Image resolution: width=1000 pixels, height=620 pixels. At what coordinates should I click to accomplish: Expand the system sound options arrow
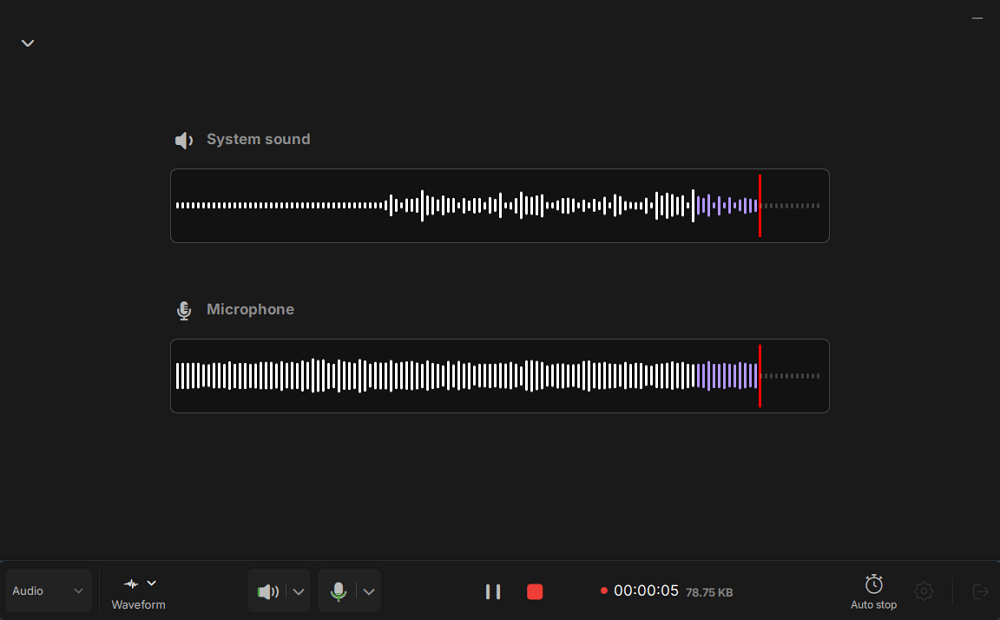(298, 592)
